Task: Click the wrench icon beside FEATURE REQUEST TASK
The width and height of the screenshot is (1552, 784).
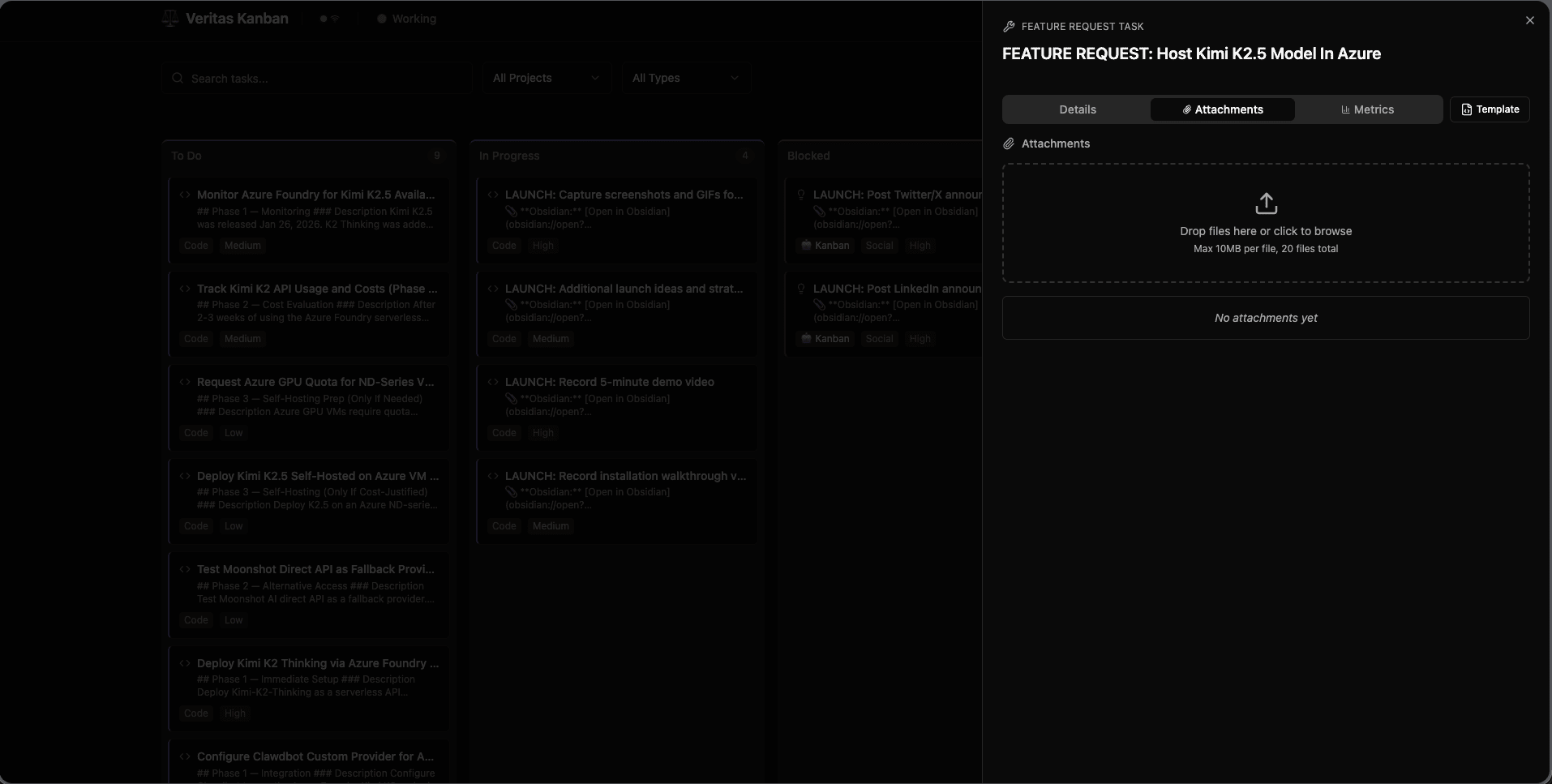Action: coord(1009,27)
